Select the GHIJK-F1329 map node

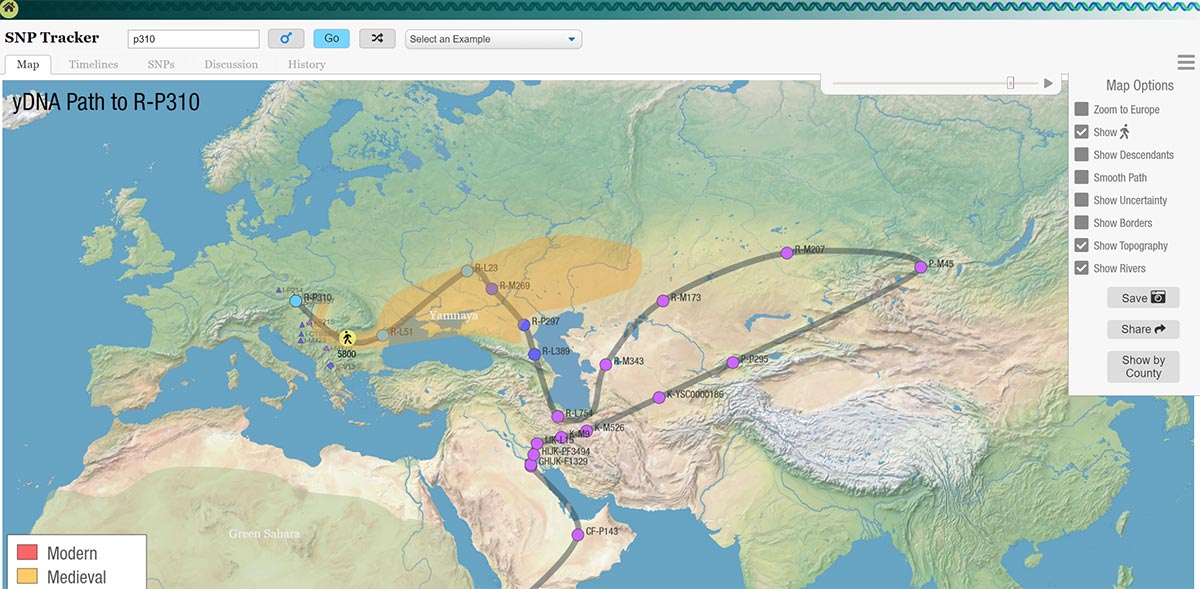click(x=531, y=465)
